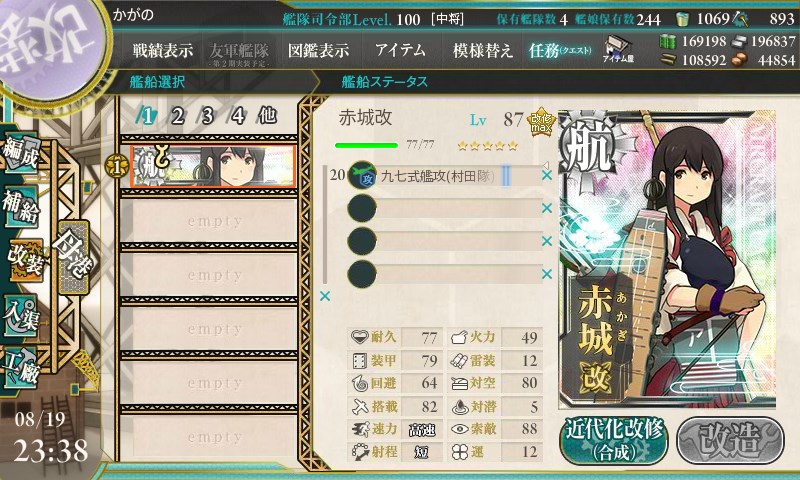Open the 入渠 docking repair icon
This screenshot has height=480, width=800.
click(21, 316)
